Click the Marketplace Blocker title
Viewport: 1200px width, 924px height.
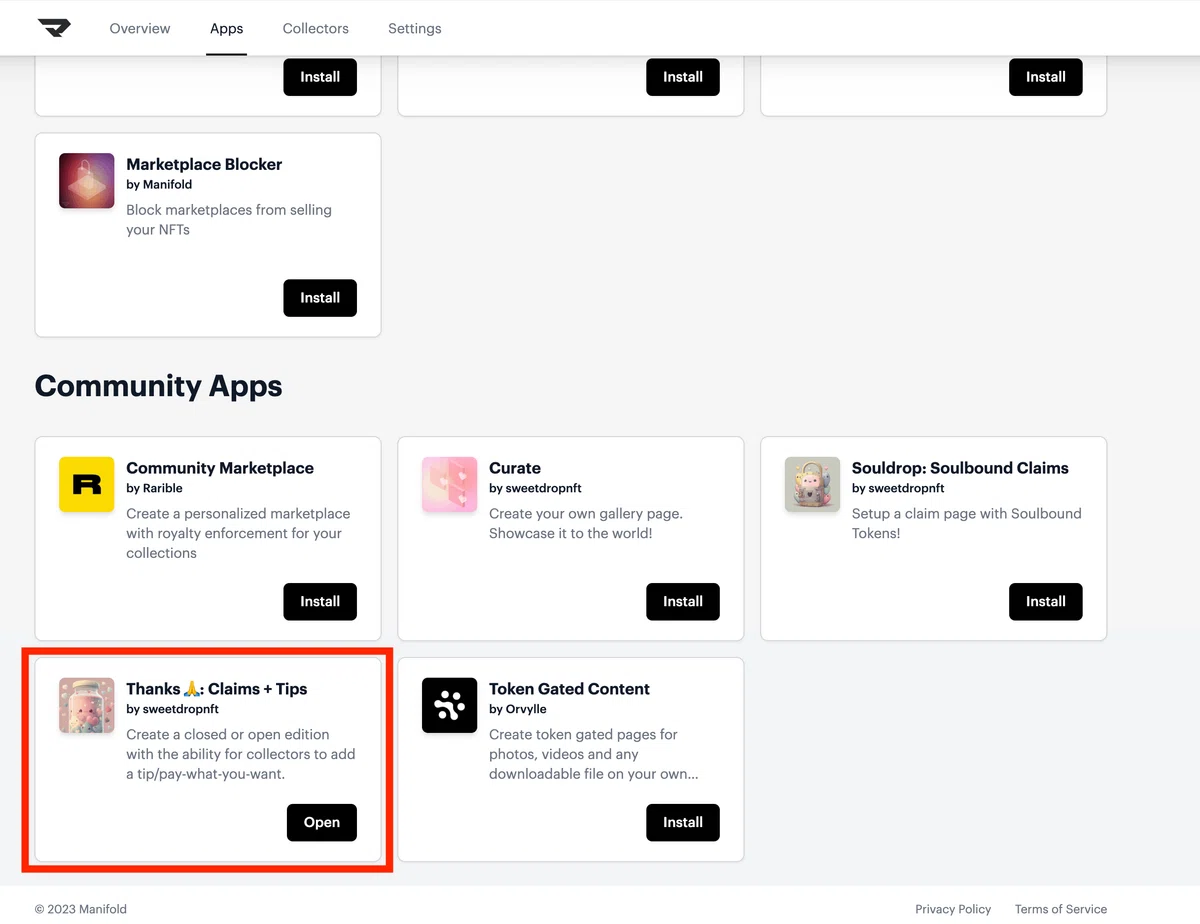click(x=204, y=164)
